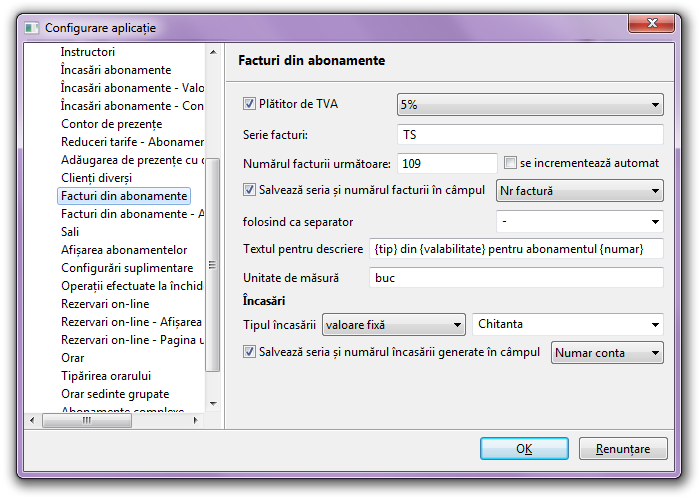Open the 5% TVA rate dropdown
This screenshot has width=700, height=500.
530,104
